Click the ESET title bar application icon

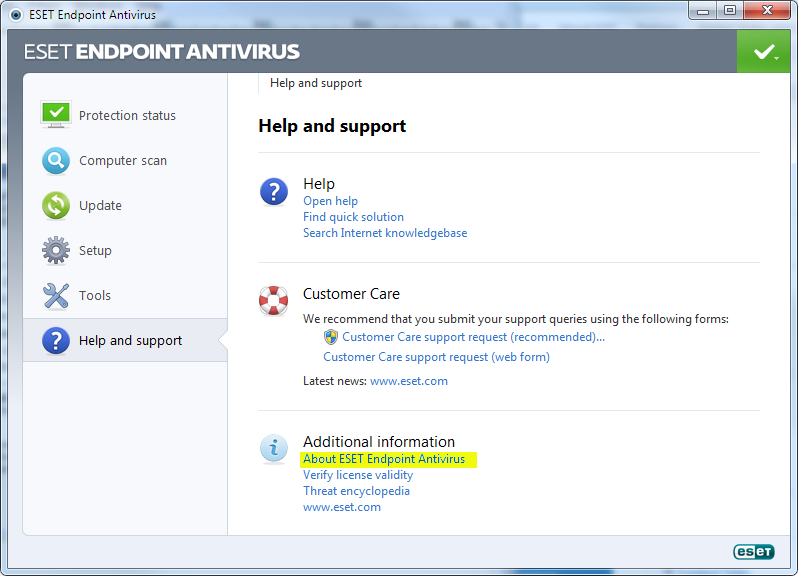[16, 15]
